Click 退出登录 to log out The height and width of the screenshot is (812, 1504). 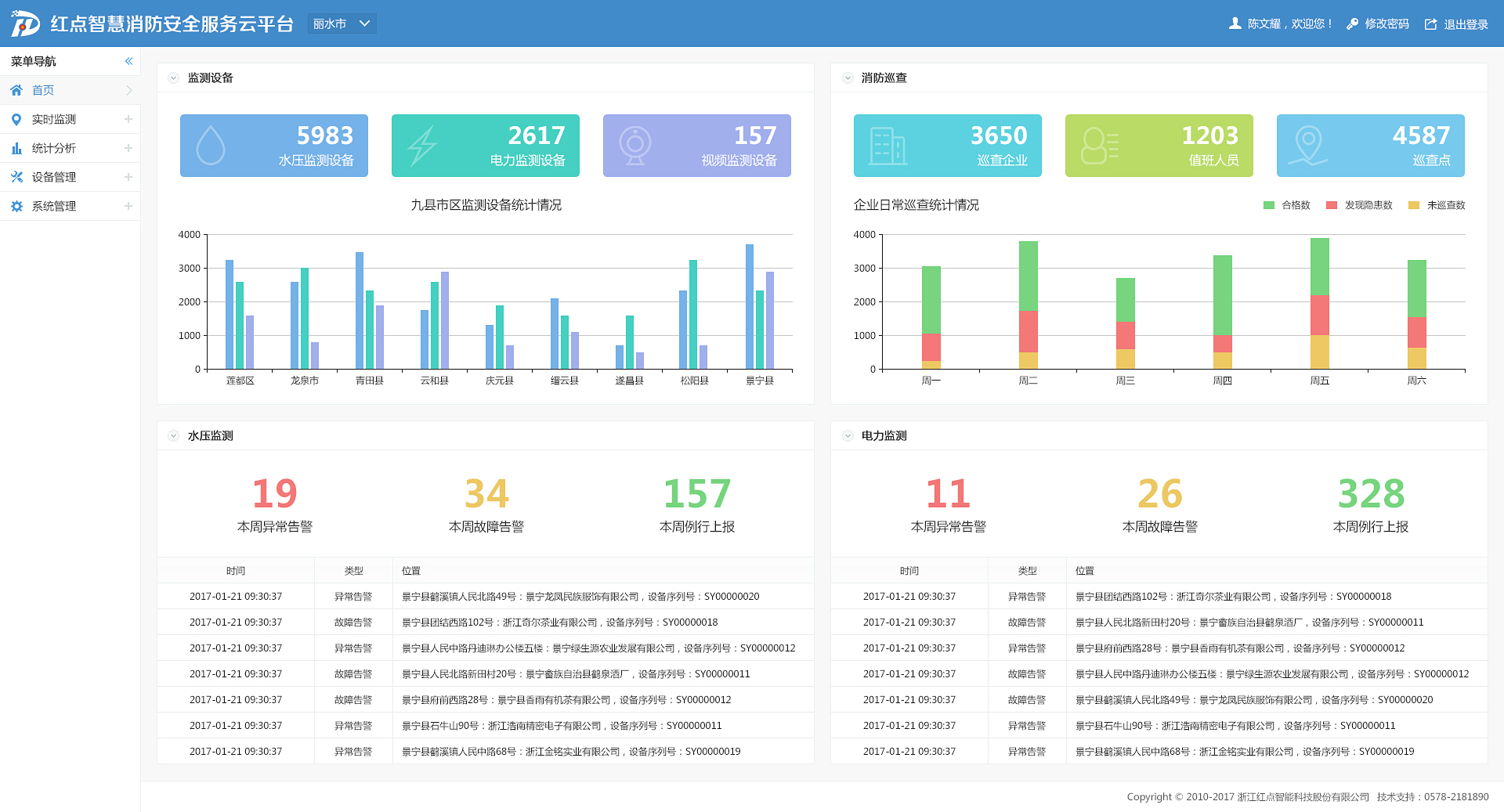tap(1466, 24)
